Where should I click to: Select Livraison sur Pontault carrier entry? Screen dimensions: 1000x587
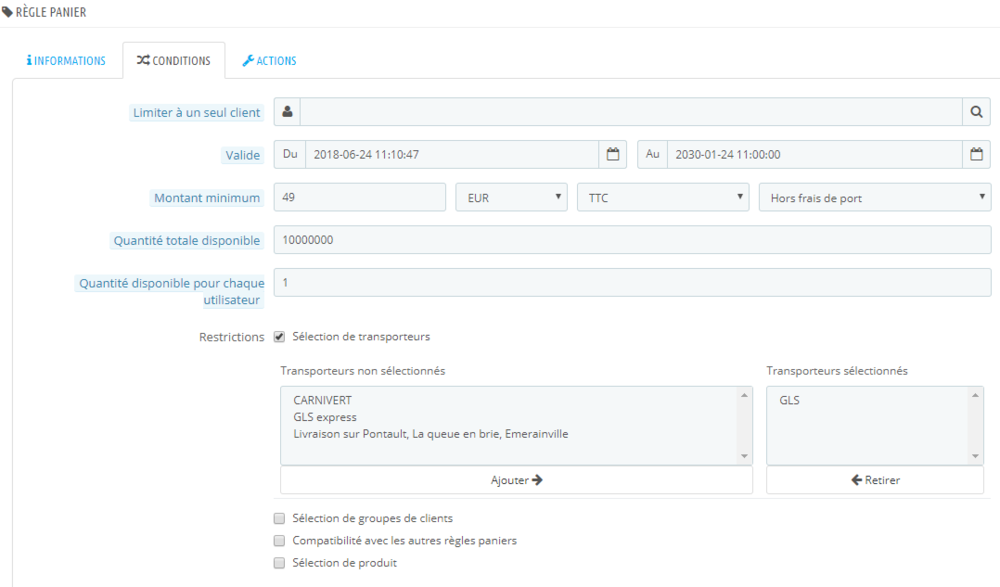pos(430,434)
